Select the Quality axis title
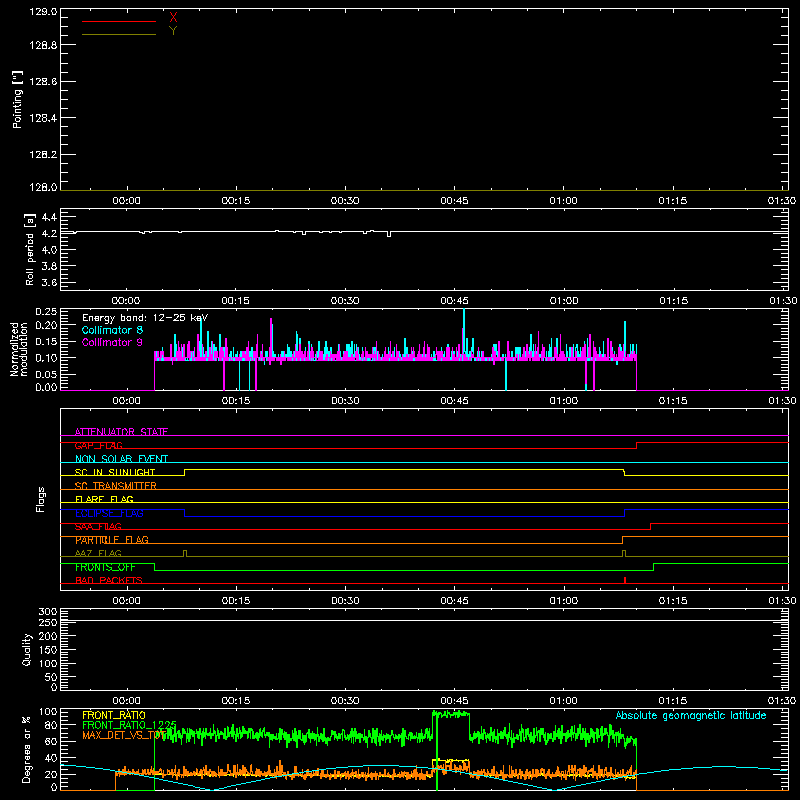800x800 pixels. coord(27,649)
